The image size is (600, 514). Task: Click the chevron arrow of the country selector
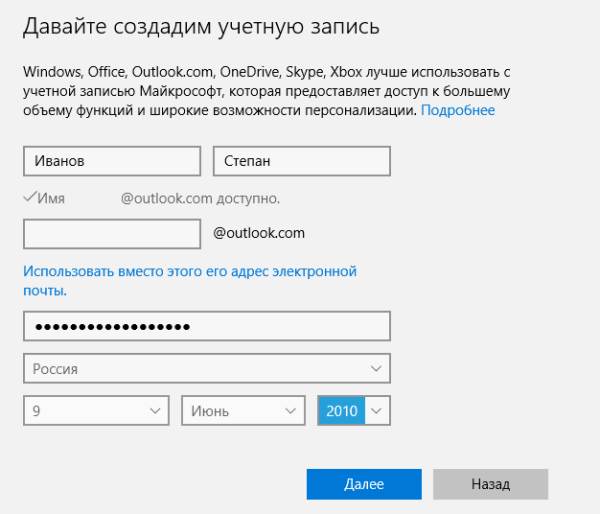point(376,369)
